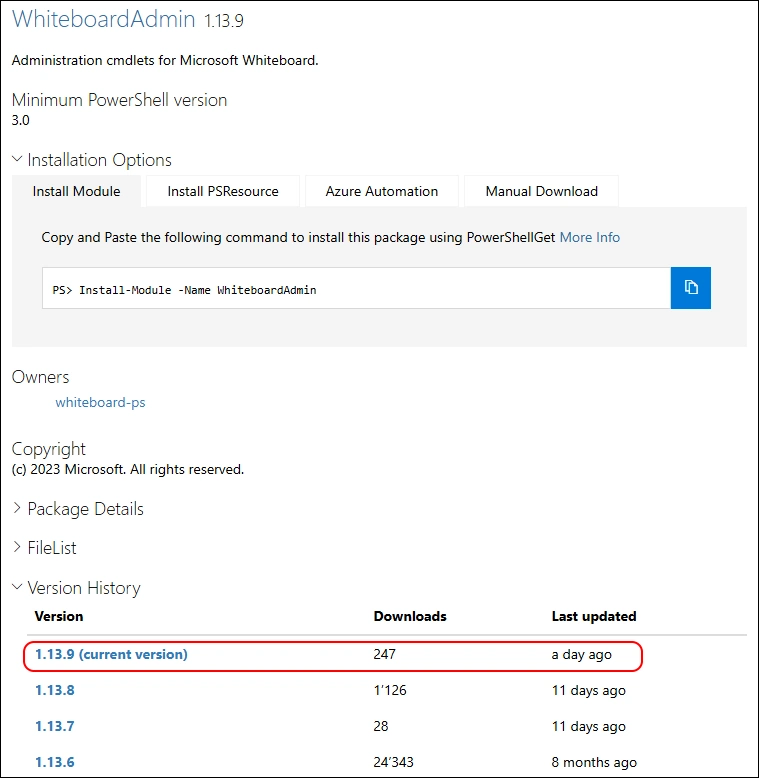Screen dimensions: 759x778
Task: Open the Azure Automation tab
Action: coord(381,191)
